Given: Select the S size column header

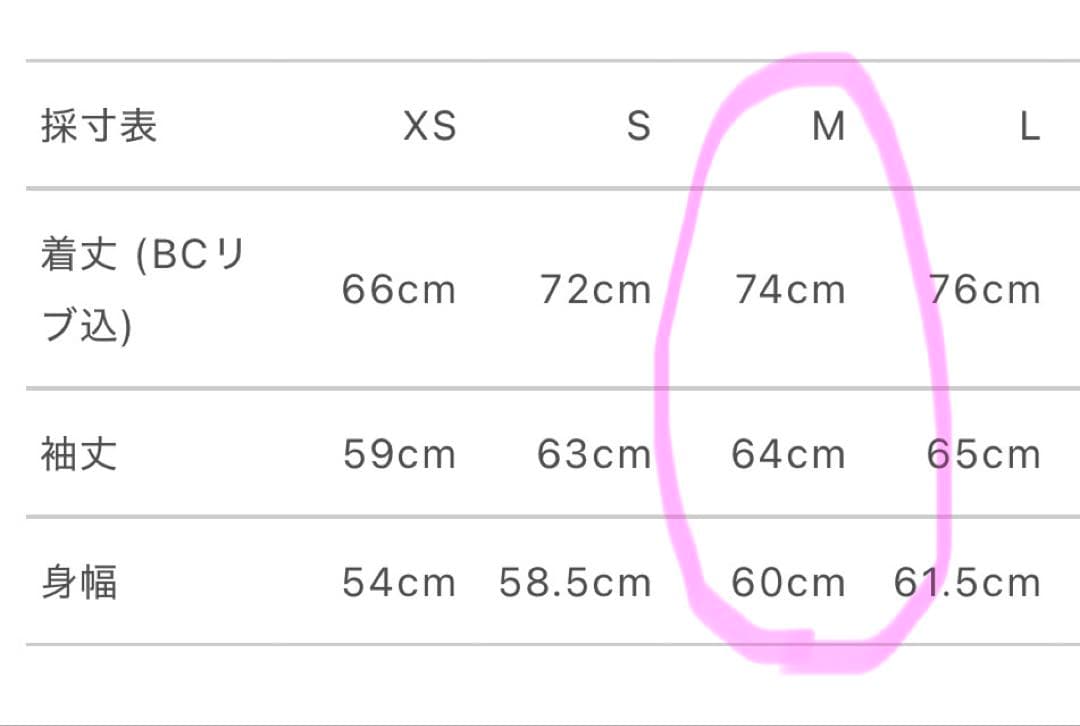Looking at the screenshot, I should point(638,127).
